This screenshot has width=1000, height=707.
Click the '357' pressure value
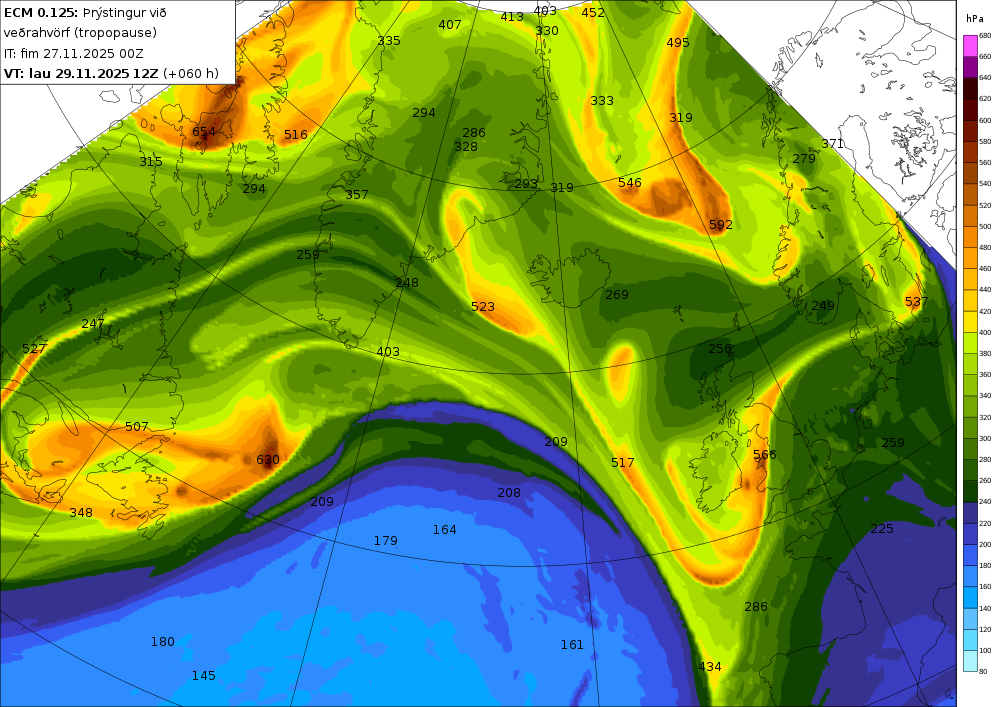tap(357, 195)
